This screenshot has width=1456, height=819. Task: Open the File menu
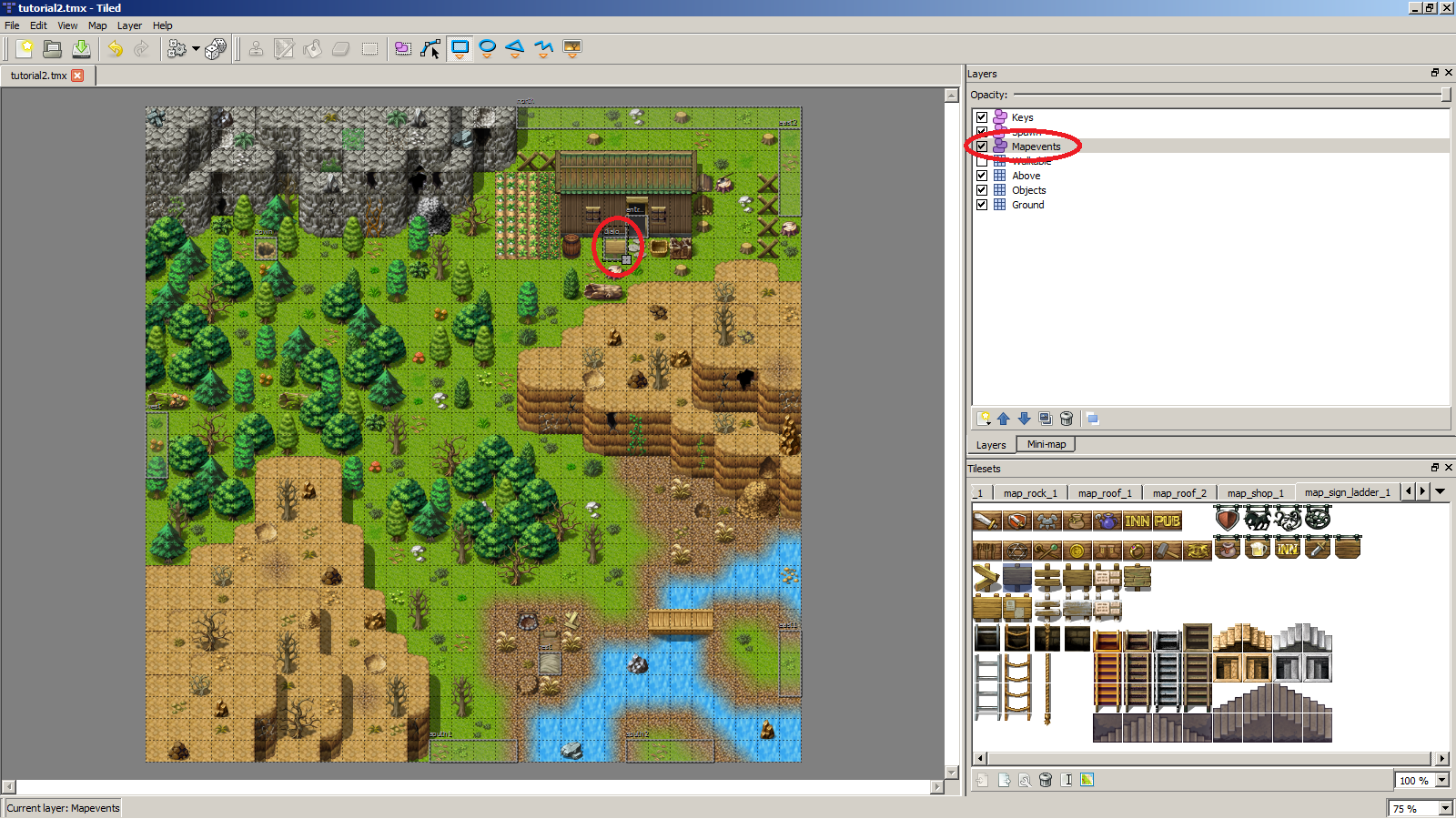coord(12,25)
